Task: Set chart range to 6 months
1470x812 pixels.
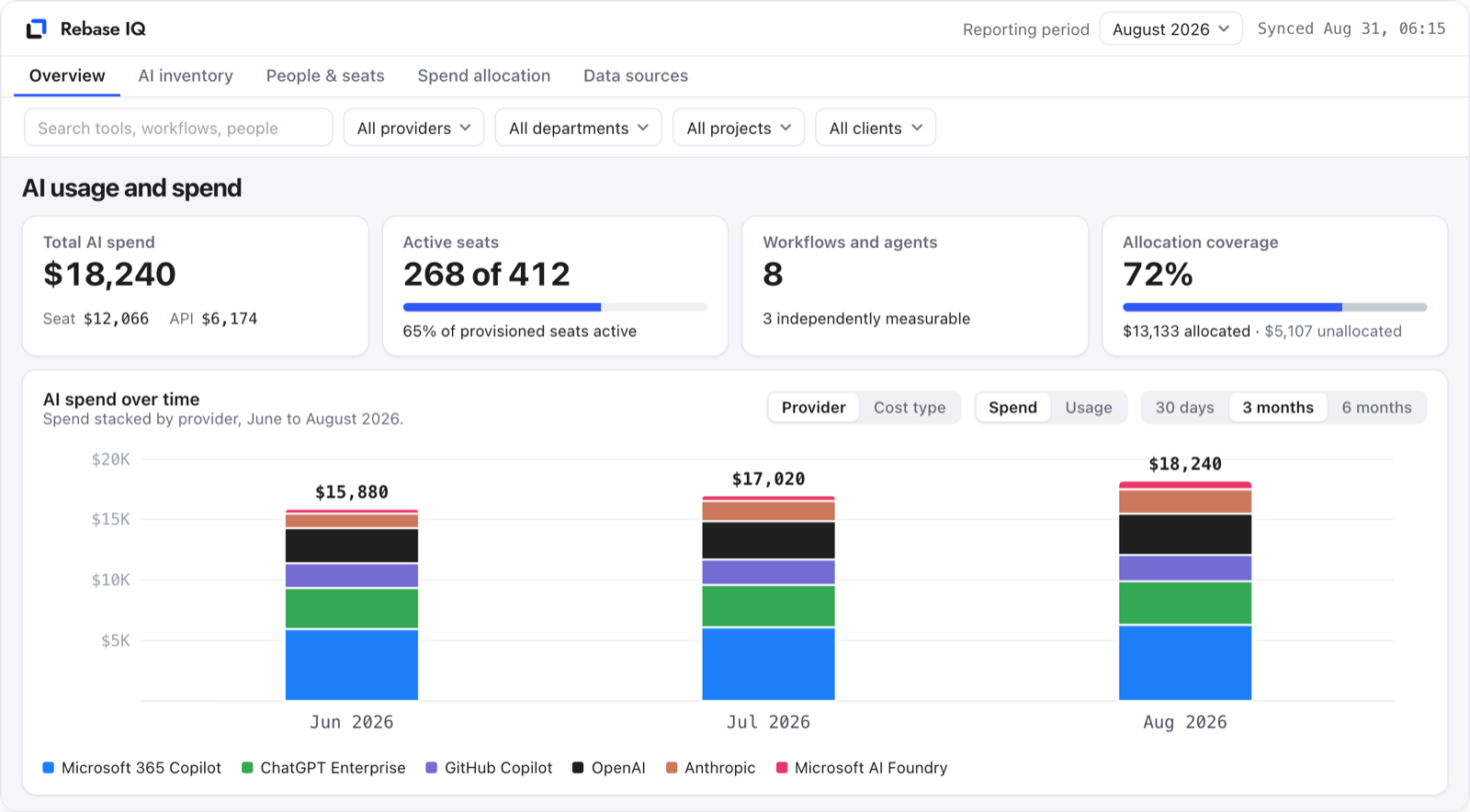Action: coord(1376,408)
